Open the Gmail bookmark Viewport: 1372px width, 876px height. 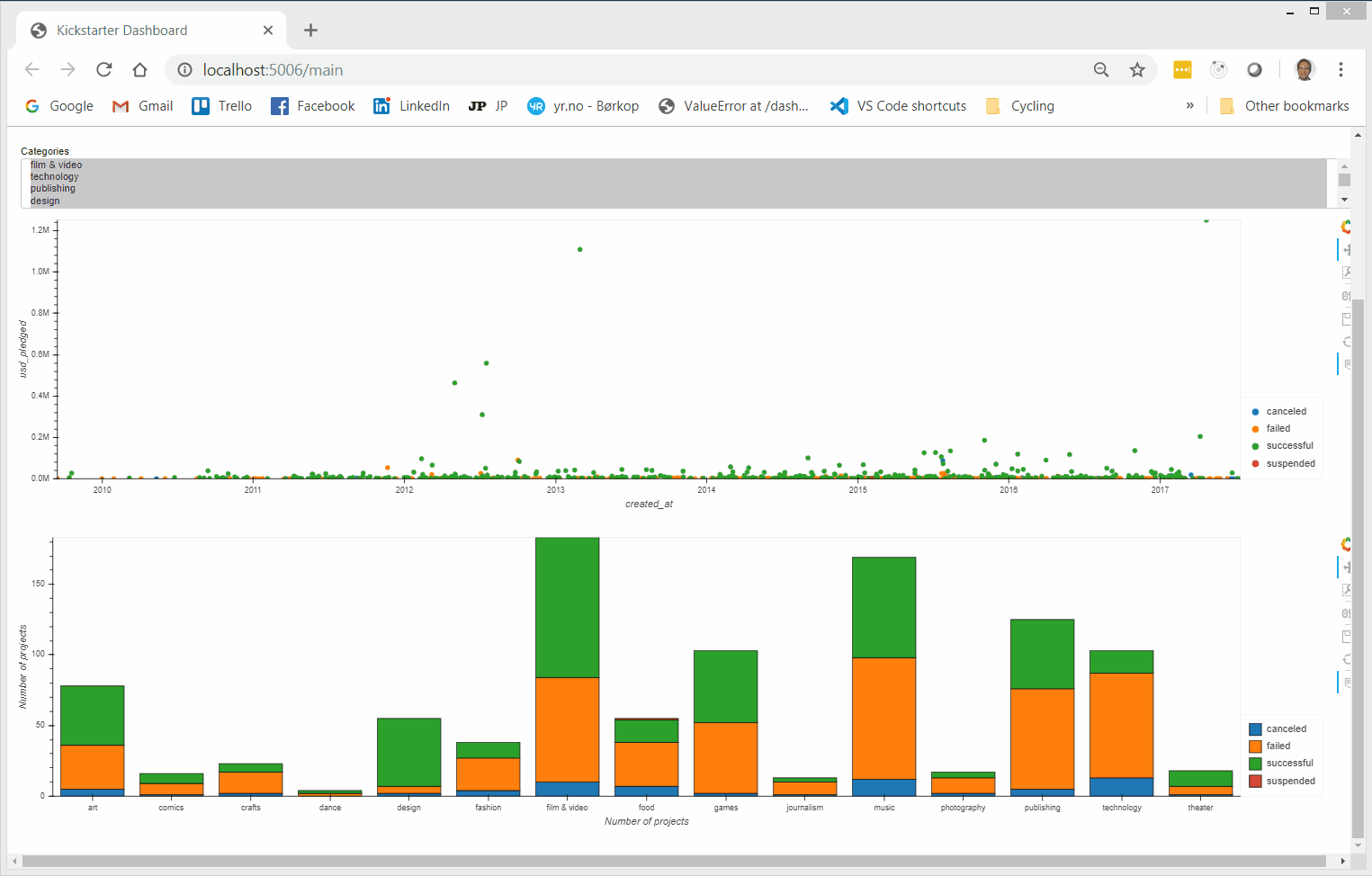coord(142,105)
